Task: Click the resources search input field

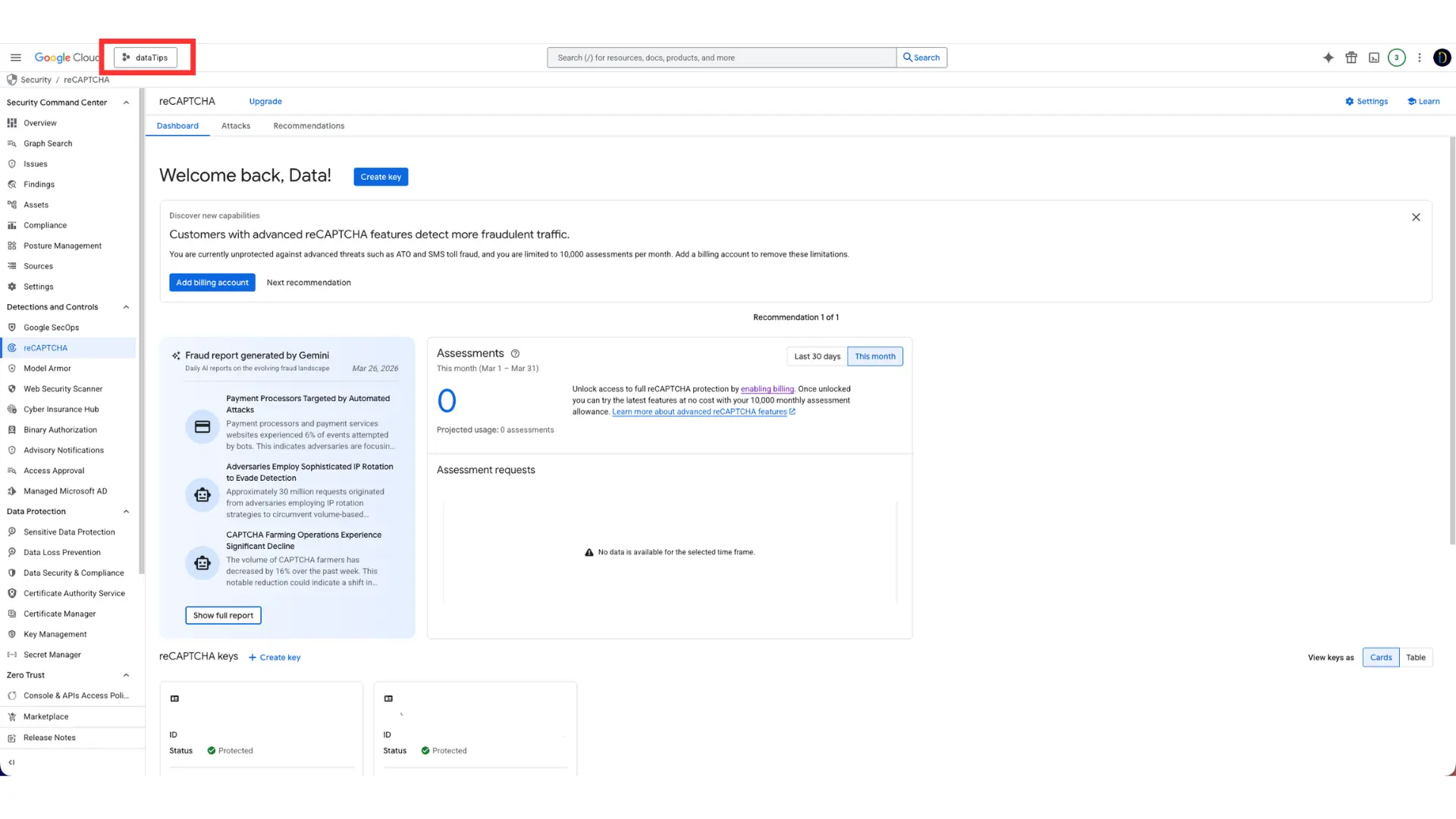Action: click(720, 58)
